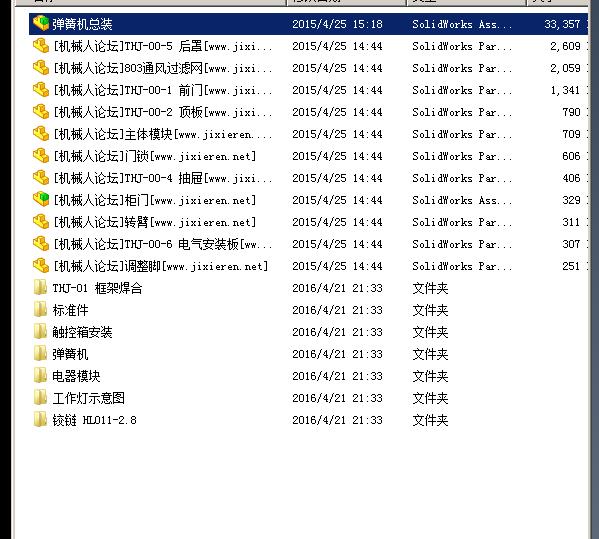Screen dimensions: 599x539
Task: Select the file name 弹簧机总装
Action: pyautogui.click(x=82, y=24)
